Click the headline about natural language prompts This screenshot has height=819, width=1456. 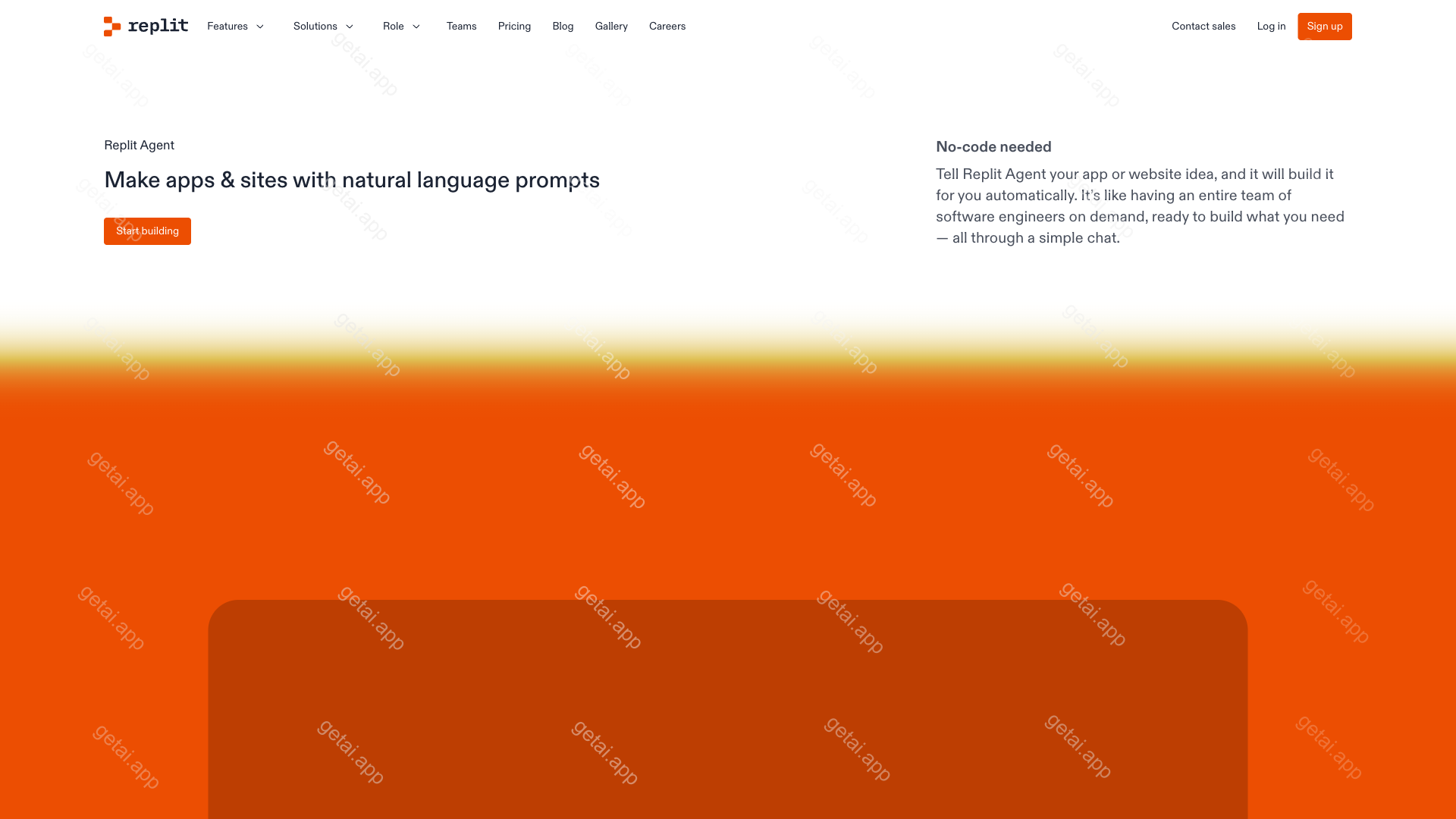(352, 180)
